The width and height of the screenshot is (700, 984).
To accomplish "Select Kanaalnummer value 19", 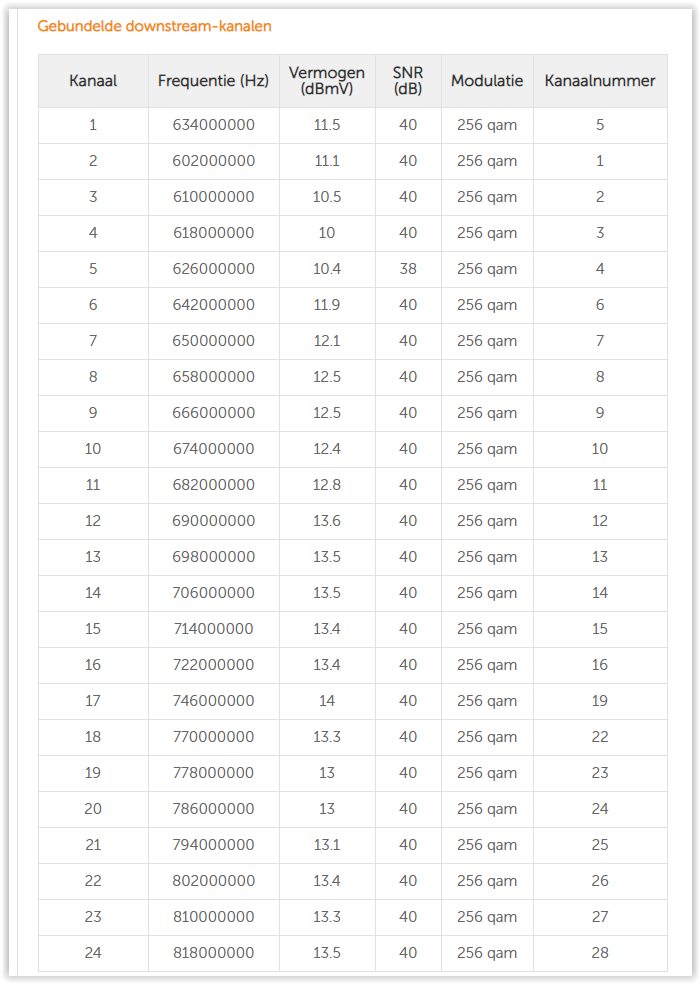I will (x=600, y=701).
